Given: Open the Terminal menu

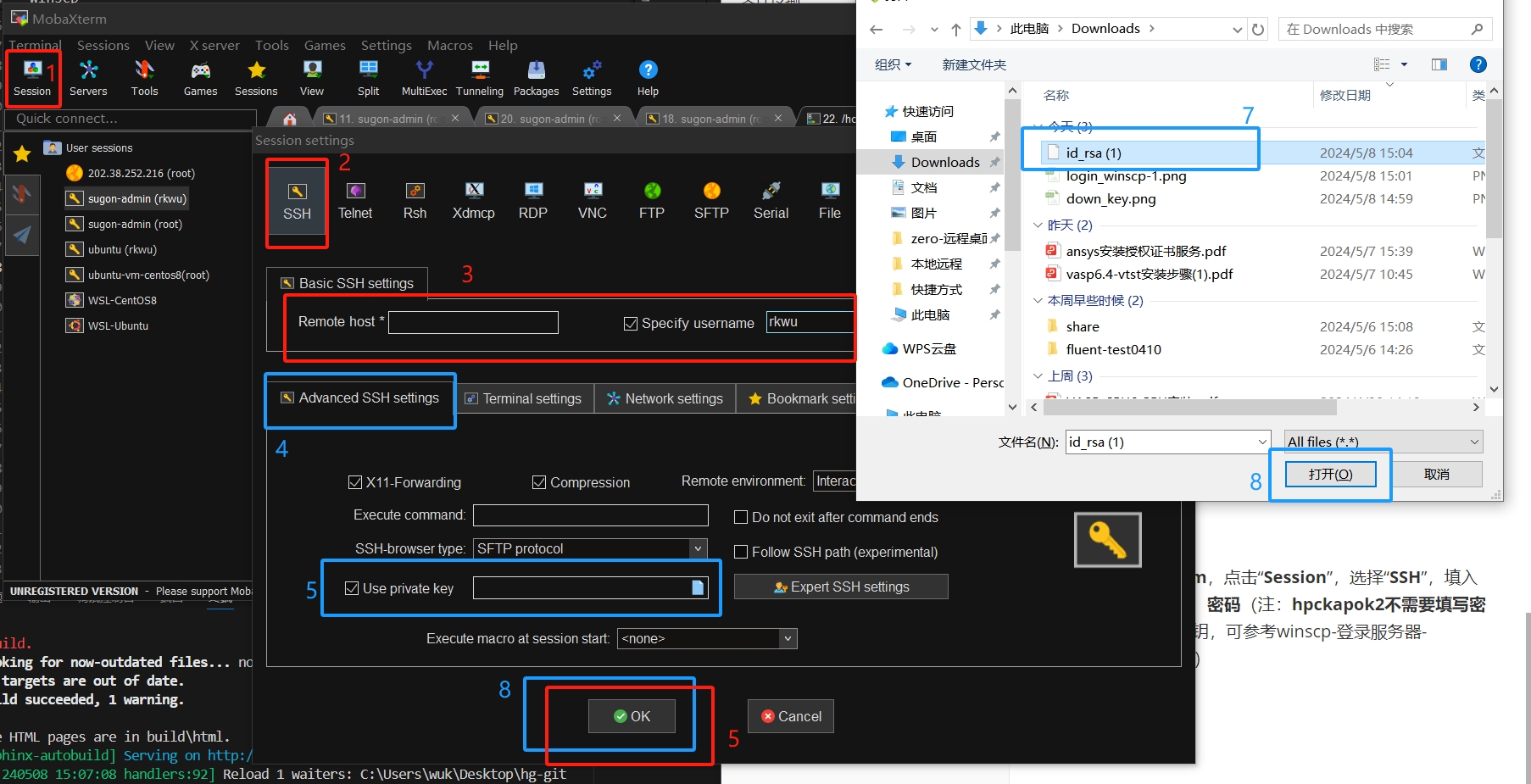Looking at the screenshot, I should point(35,45).
